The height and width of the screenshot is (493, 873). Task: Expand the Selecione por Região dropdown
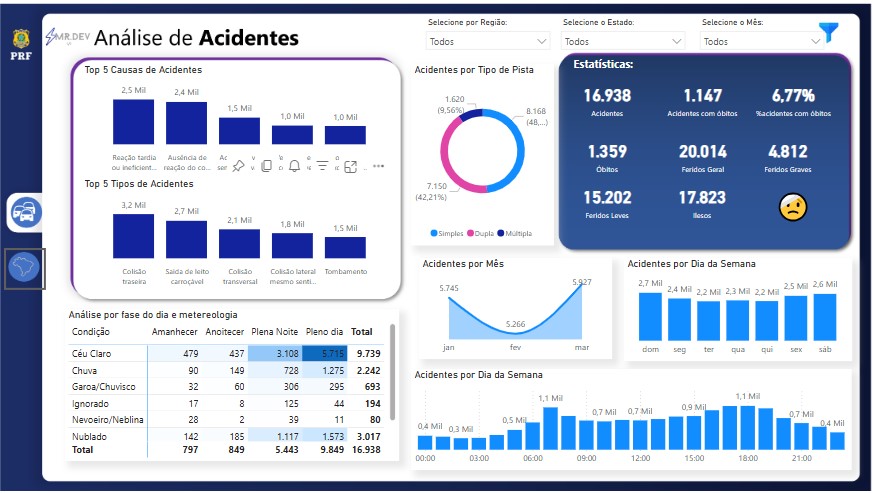(x=488, y=41)
